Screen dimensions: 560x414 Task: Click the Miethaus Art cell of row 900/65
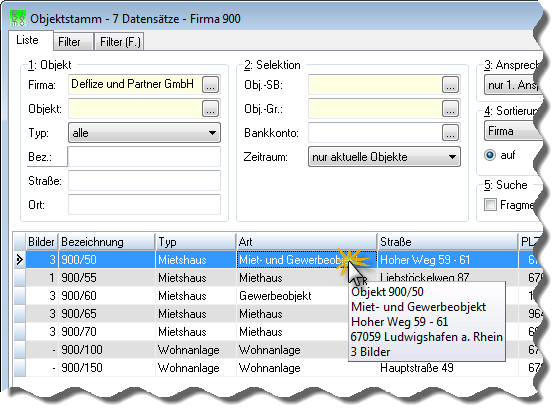(x=292, y=314)
